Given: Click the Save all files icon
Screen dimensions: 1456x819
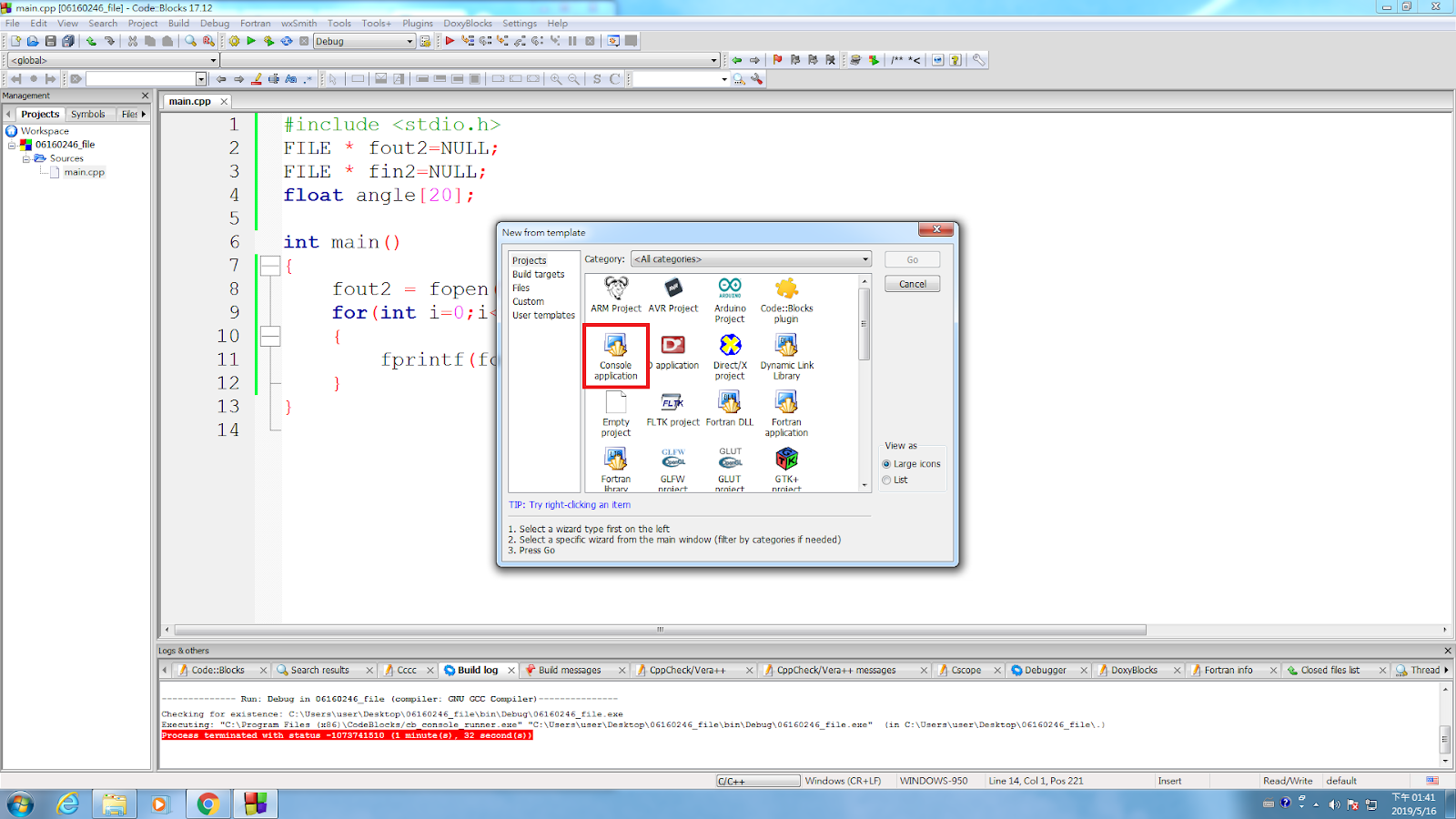Looking at the screenshot, I should point(68,41).
